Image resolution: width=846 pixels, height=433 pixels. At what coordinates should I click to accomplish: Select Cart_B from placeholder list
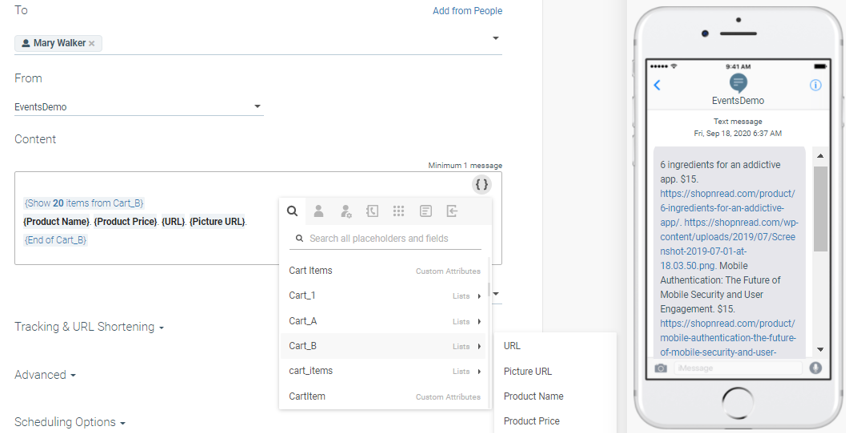[303, 346]
